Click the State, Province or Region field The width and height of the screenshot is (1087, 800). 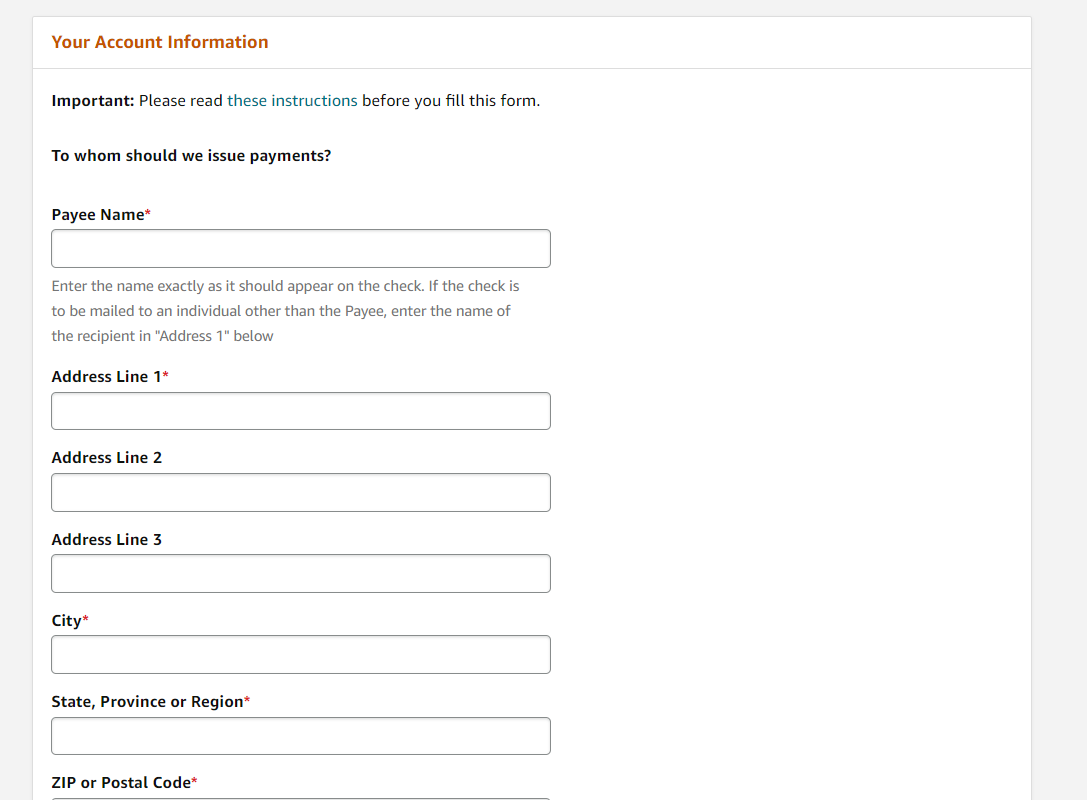click(x=300, y=736)
